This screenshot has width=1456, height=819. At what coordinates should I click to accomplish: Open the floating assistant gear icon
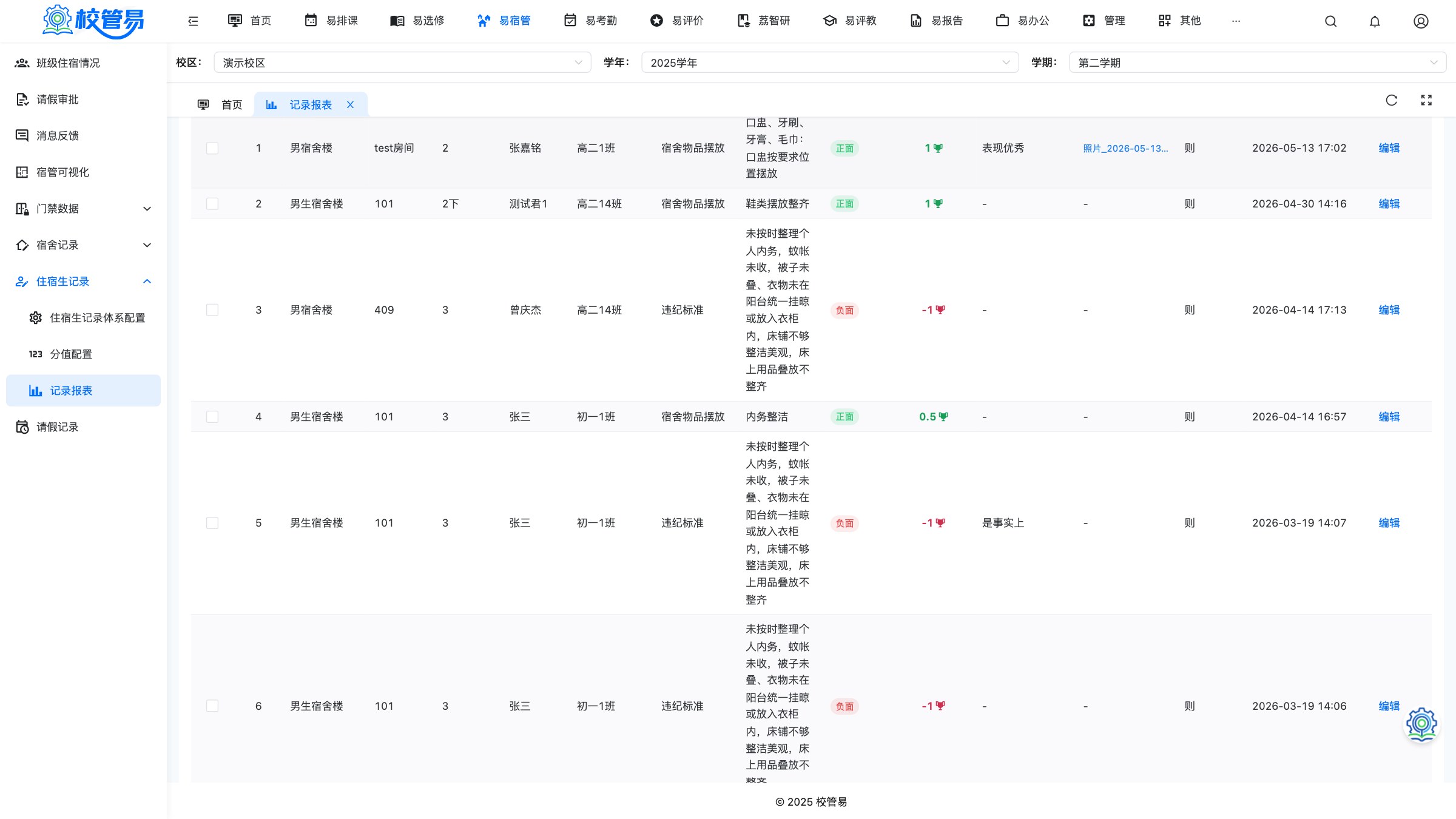pyautogui.click(x=1421, y=724)
